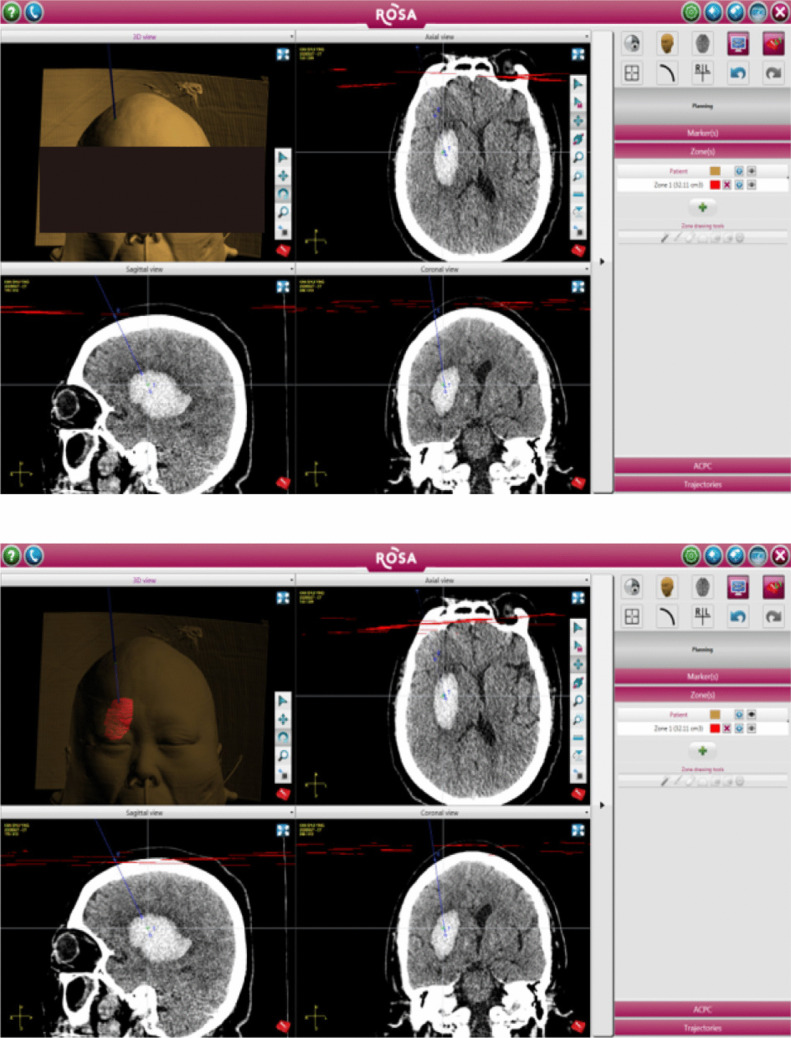
Task: Delete Zone 1 using red X, upper panel
Action: tap(727, 185)
